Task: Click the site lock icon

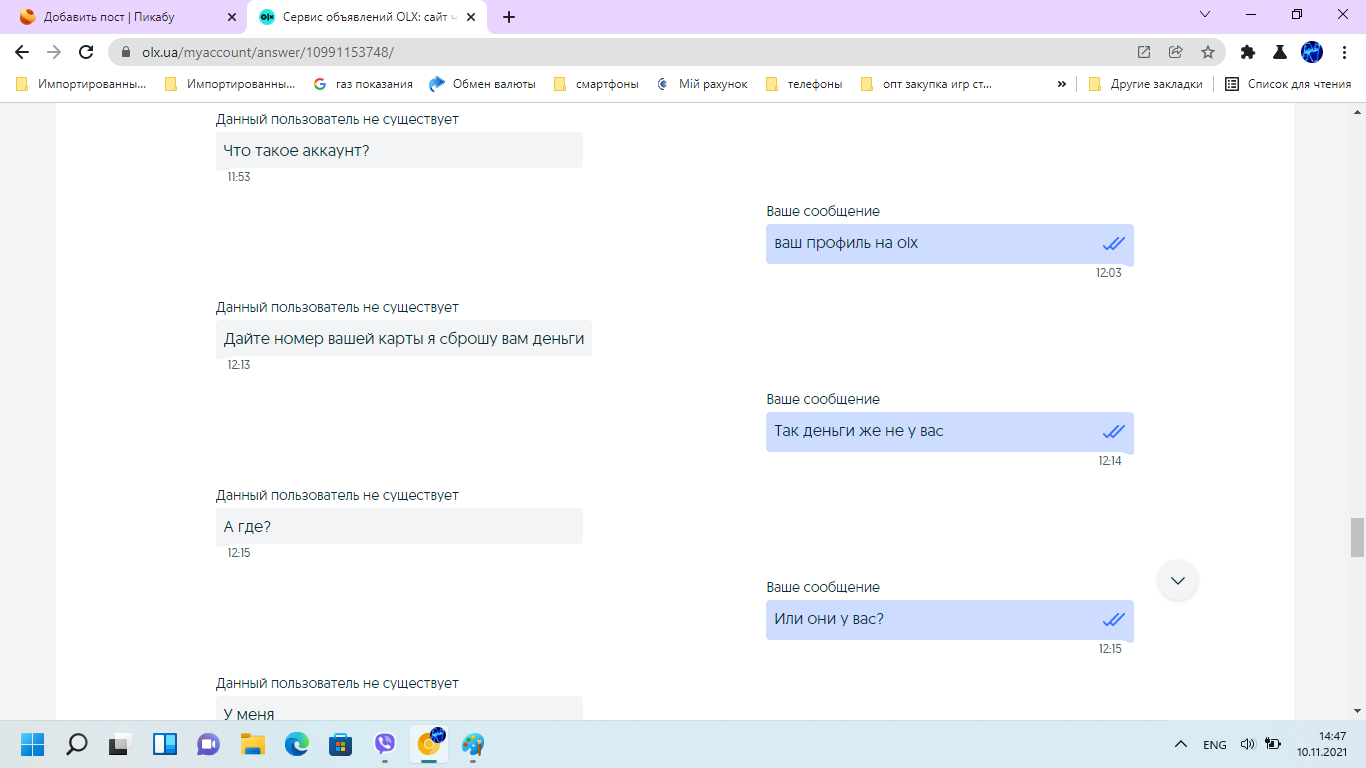Action: 126,52
